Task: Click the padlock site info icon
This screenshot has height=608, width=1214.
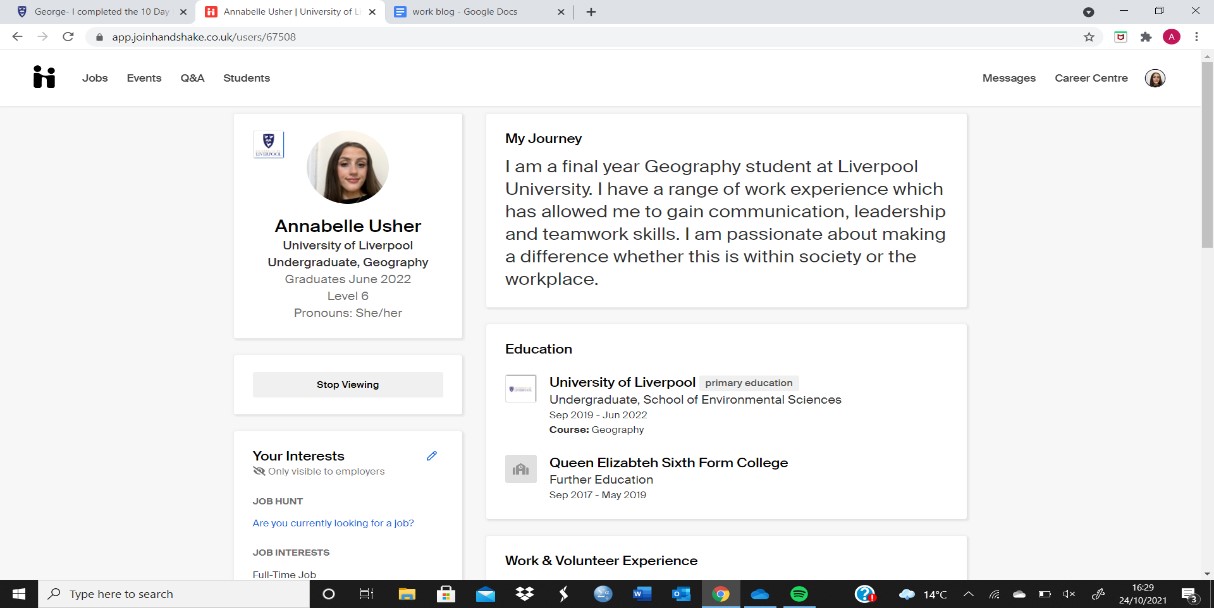Action: click(99, 37)
